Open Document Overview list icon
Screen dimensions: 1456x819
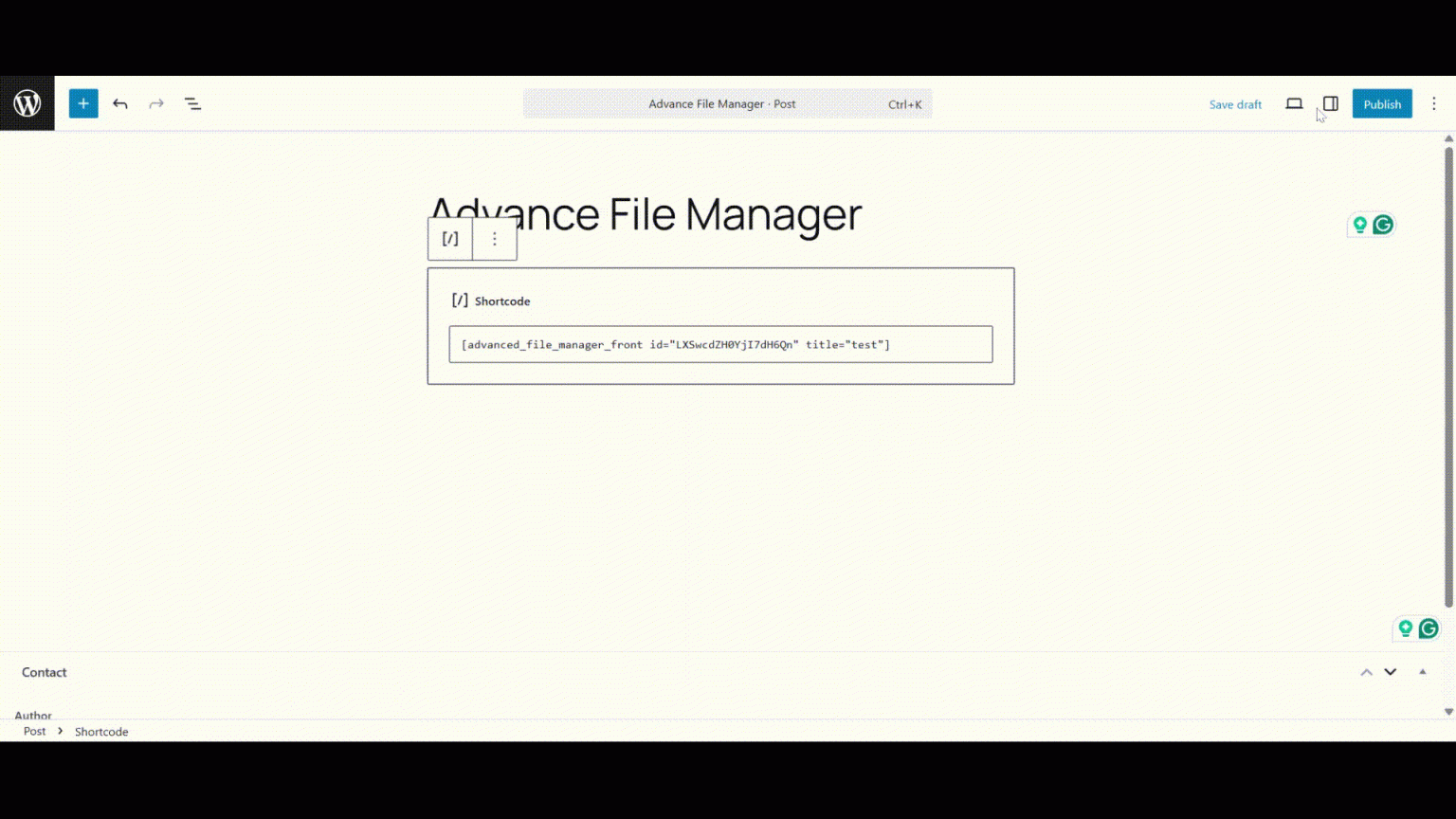pos(192,103)
